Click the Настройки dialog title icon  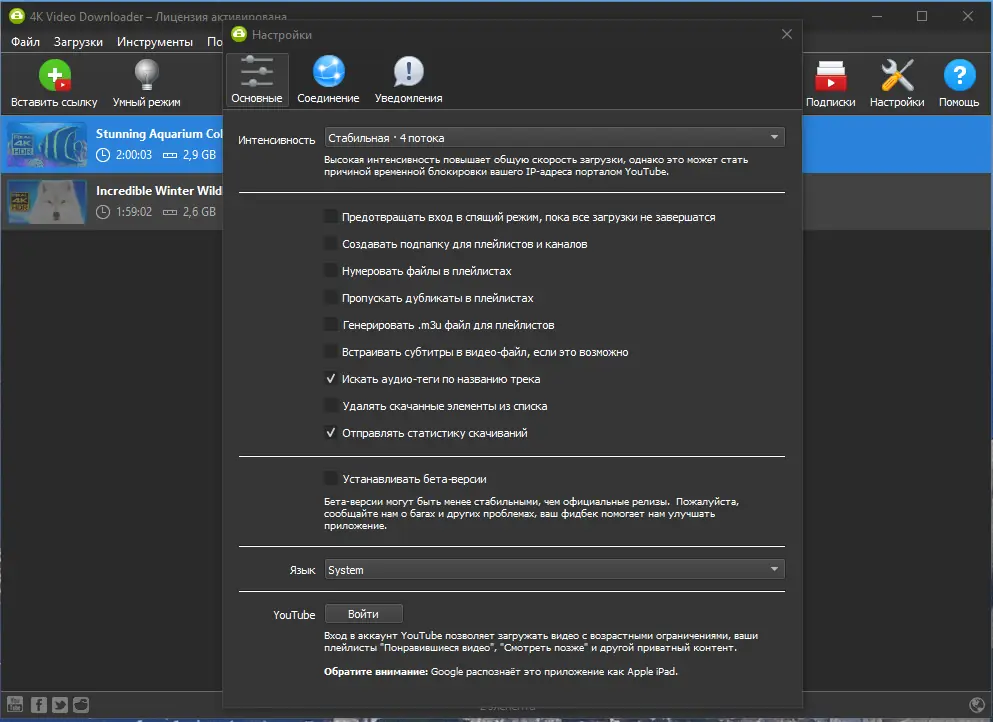[239, 34]
